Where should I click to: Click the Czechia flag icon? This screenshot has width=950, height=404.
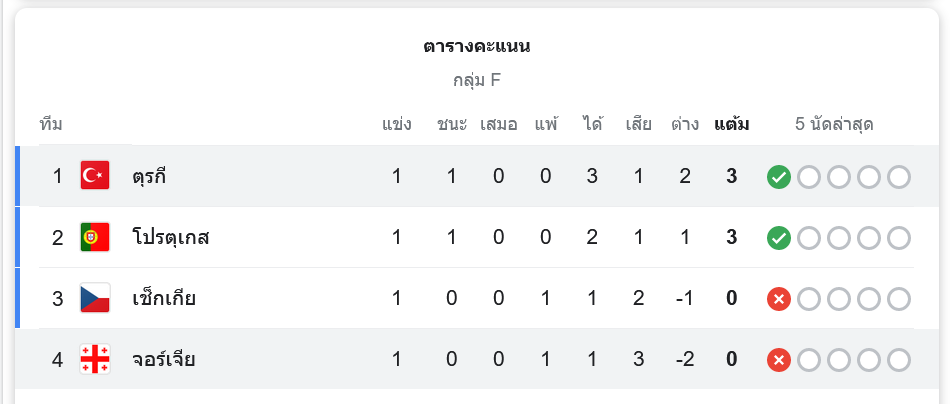click(95, 298)
